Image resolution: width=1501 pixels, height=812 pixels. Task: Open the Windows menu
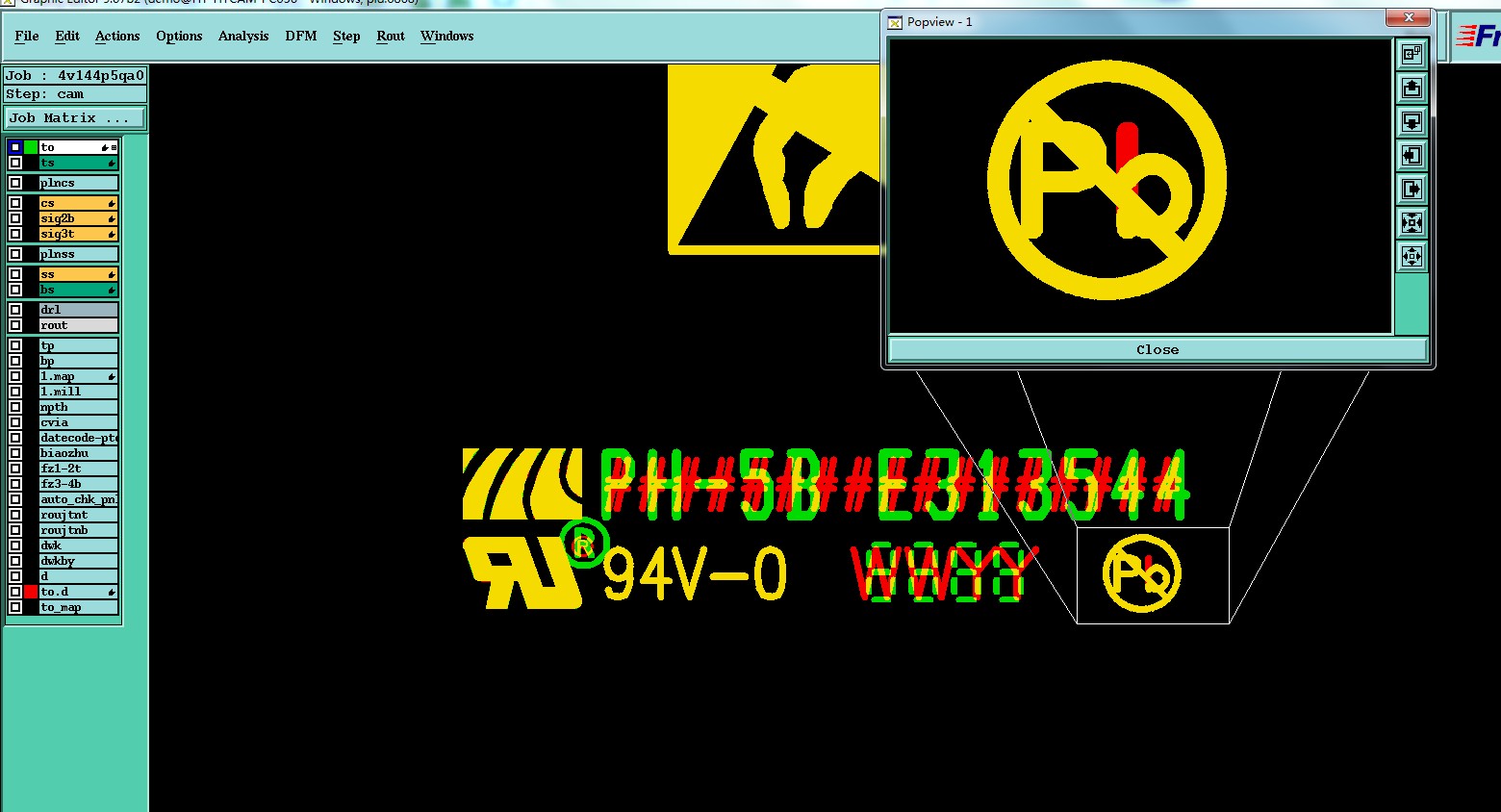447,36
